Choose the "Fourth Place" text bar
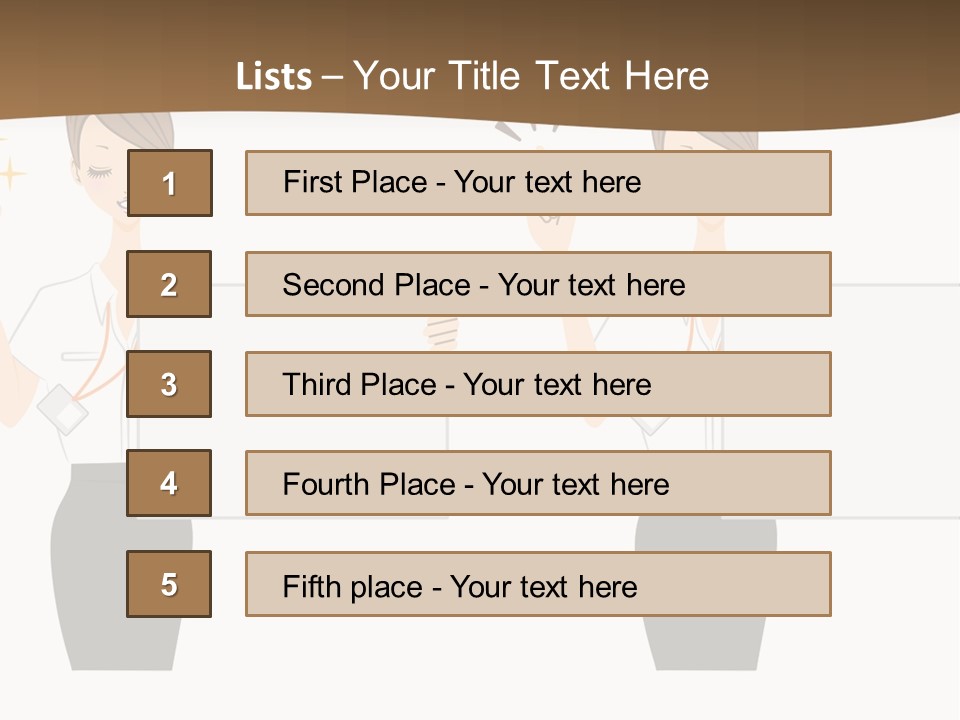Viewport: 960px width, 720px height. pos(538,483)
